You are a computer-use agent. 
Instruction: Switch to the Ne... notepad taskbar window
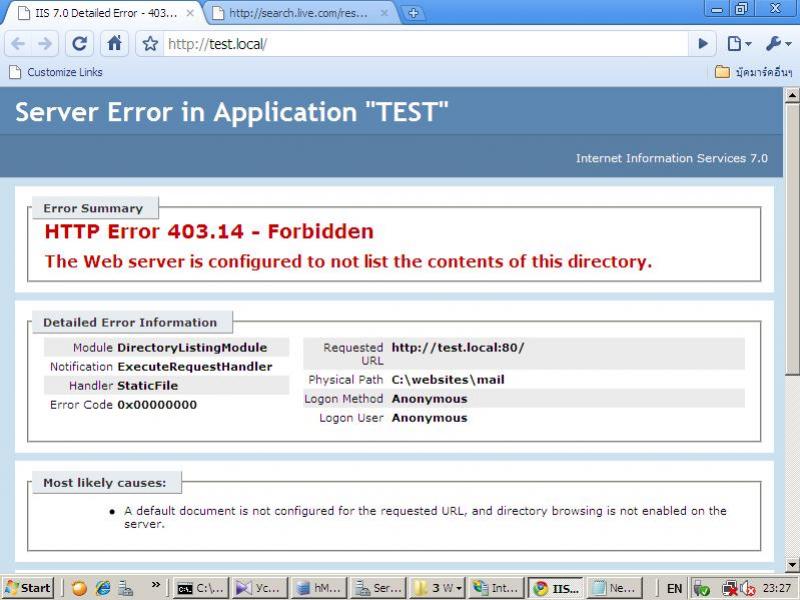(x=614, y=588)
